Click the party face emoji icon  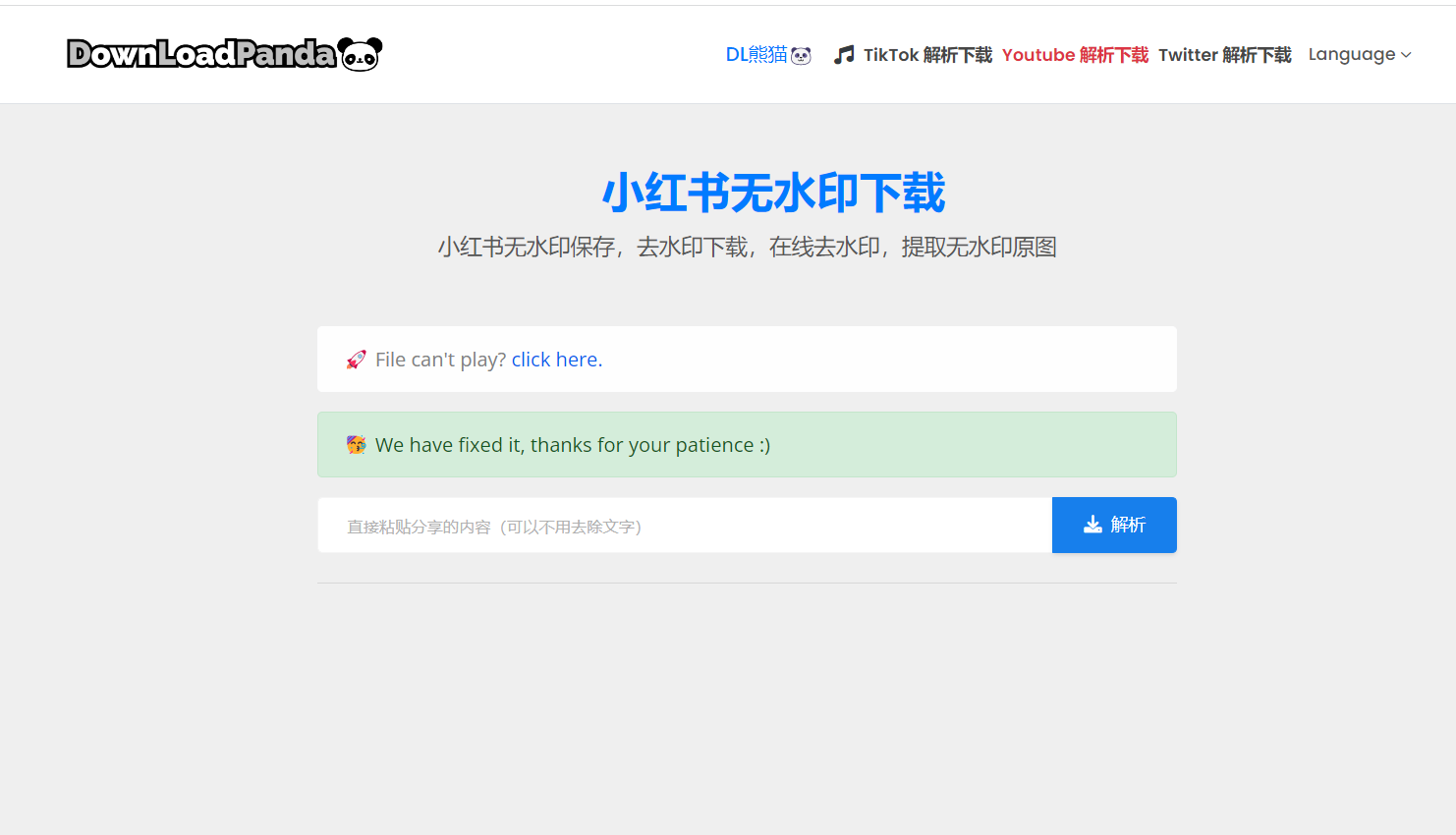(356, 445)
